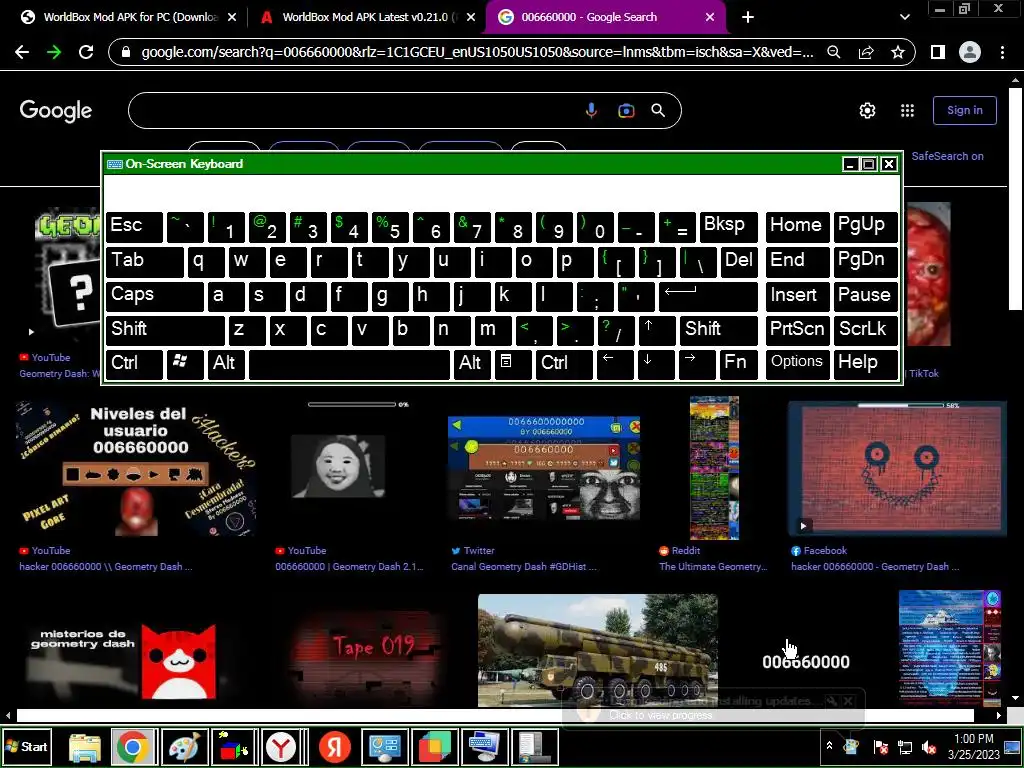Open the Windows Start menu
This screenshot has height=768, width=1024.
(x=27, y=746)
